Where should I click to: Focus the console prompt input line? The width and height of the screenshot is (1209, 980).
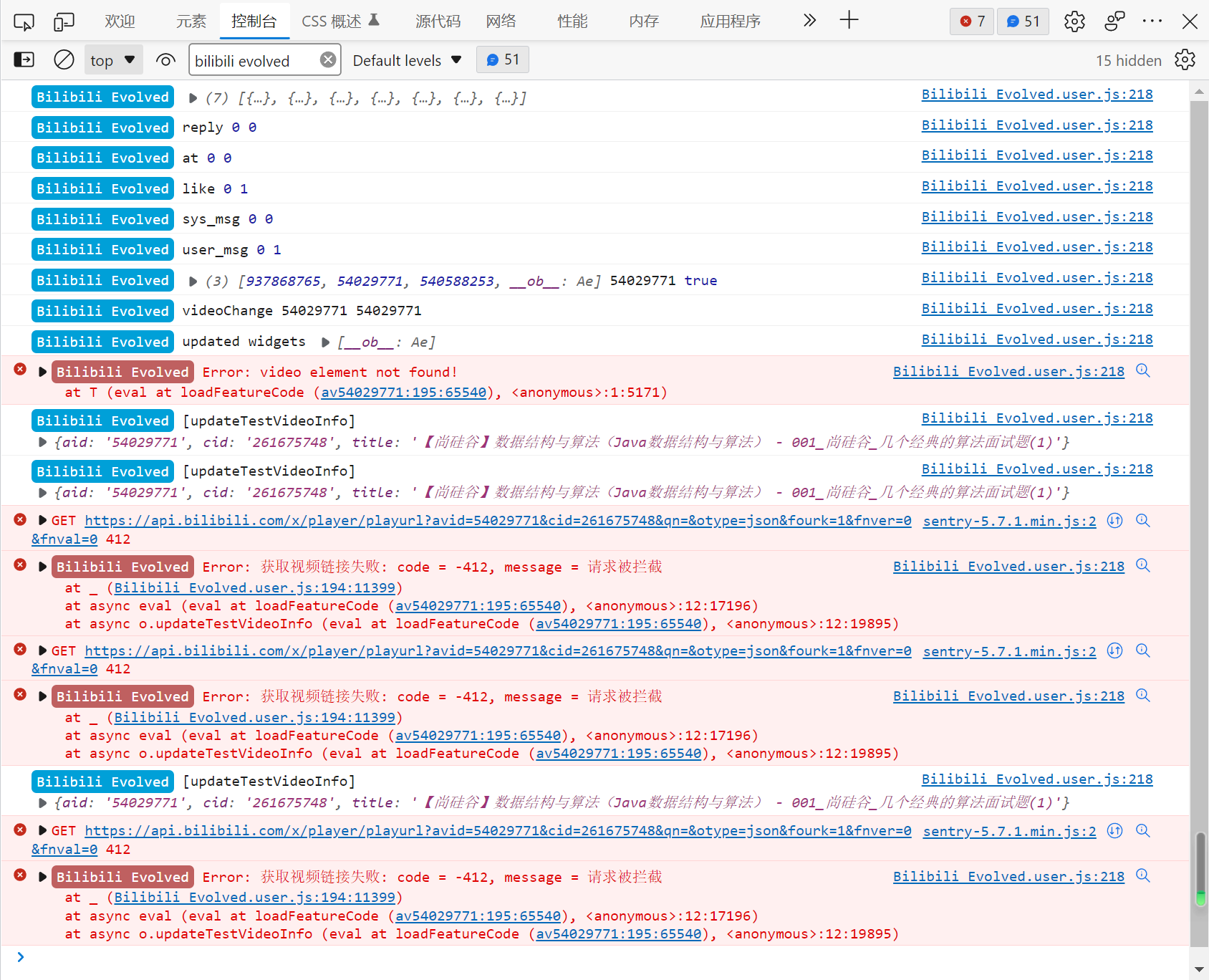(x=602, y=957)
